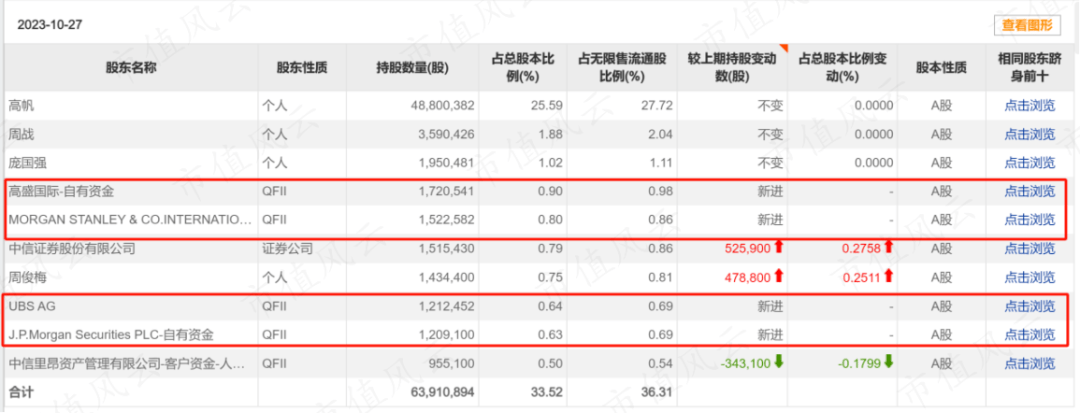Click the 股东性质 column header
This screenshot has height=413, width=1080.
(302, 67)
